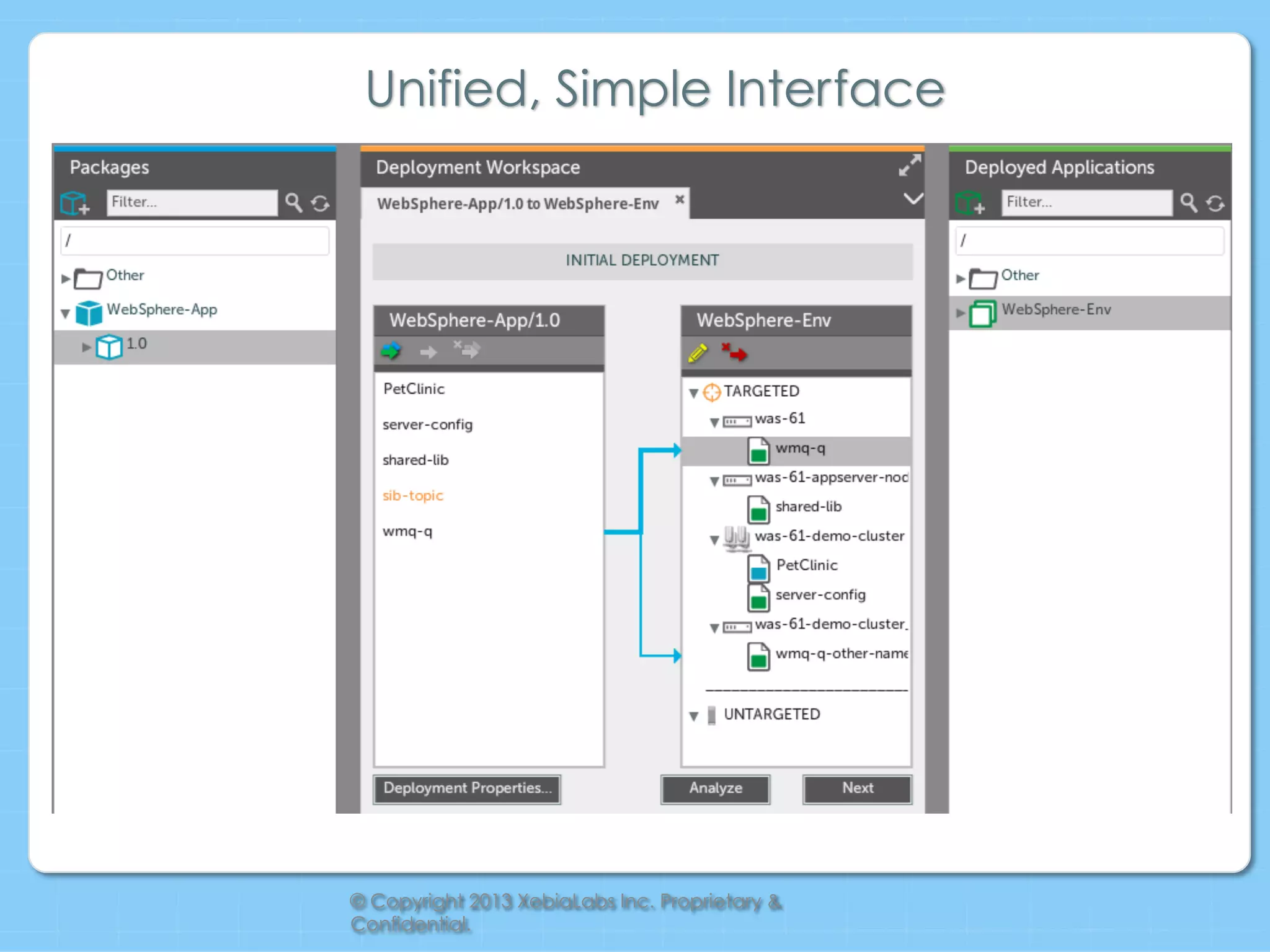This screenshot has height=952, width=1270.
Task: Click the server-config deployed file icon
Action: click(758, 597)
